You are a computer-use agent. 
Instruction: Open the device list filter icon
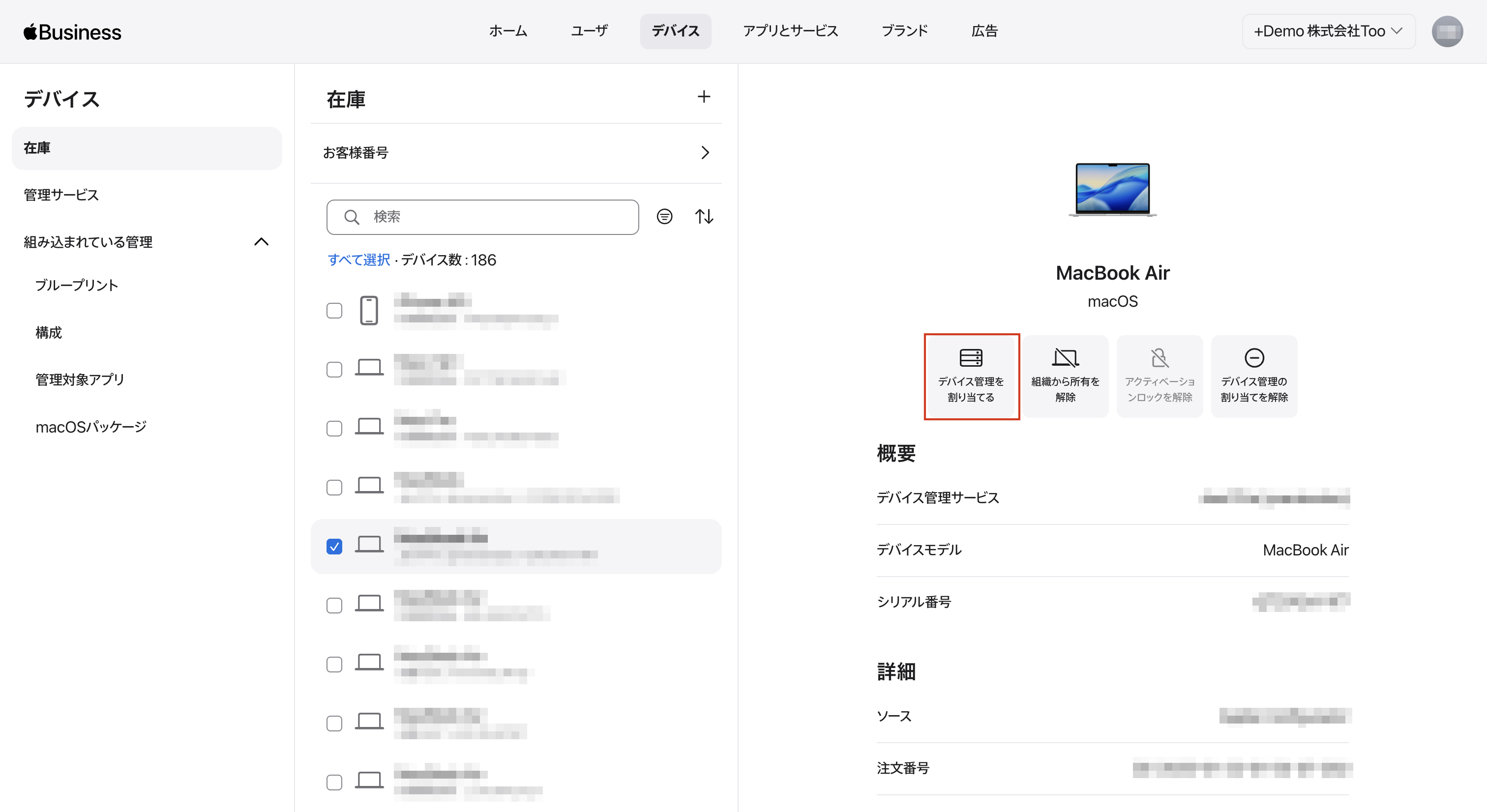tap(664, 216)
